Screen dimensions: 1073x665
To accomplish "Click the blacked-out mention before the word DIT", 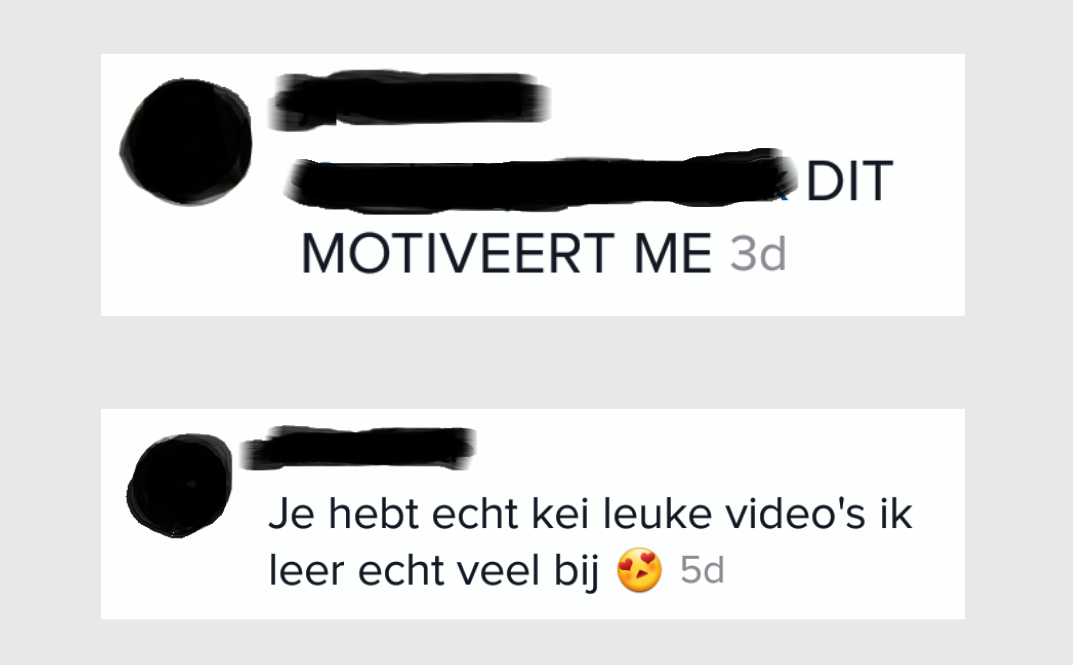I will pyautogui.click(x=541, y=179).
